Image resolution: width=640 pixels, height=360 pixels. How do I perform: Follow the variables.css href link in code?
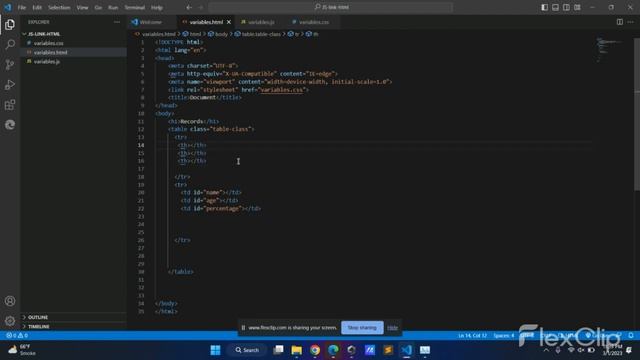[x=282, y=90]
